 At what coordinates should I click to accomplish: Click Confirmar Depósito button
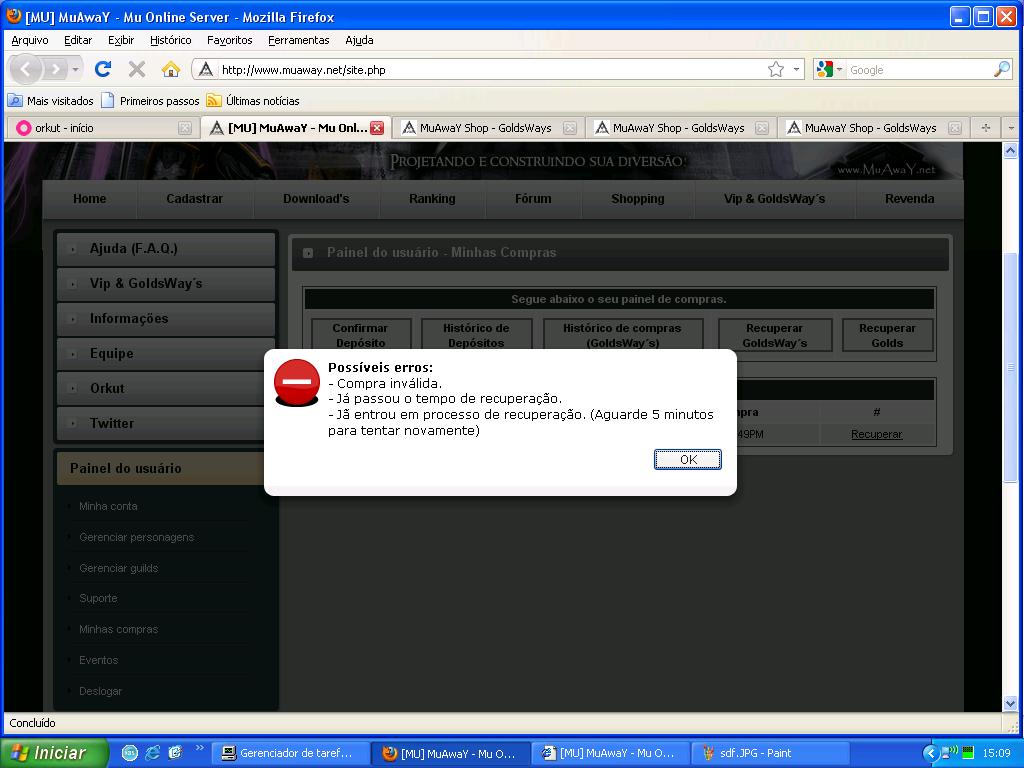pos(360,335)
